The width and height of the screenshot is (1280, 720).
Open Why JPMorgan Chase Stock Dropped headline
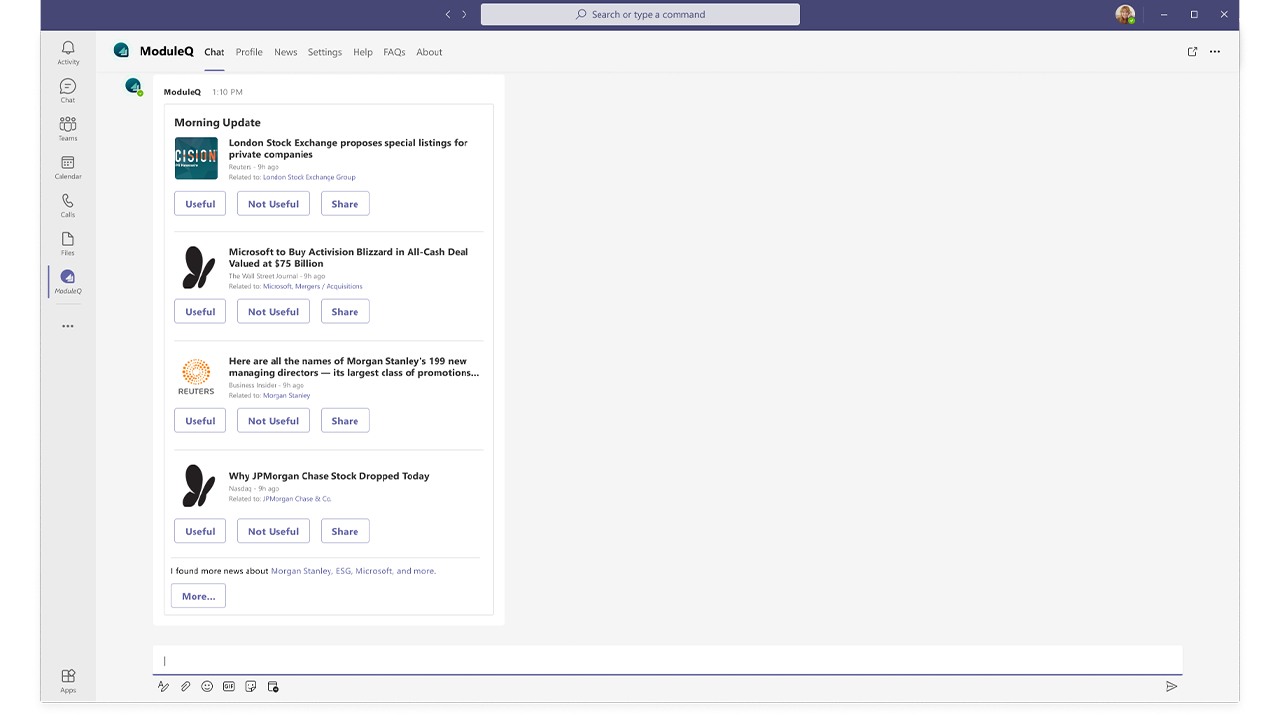(x=329, y=476)
